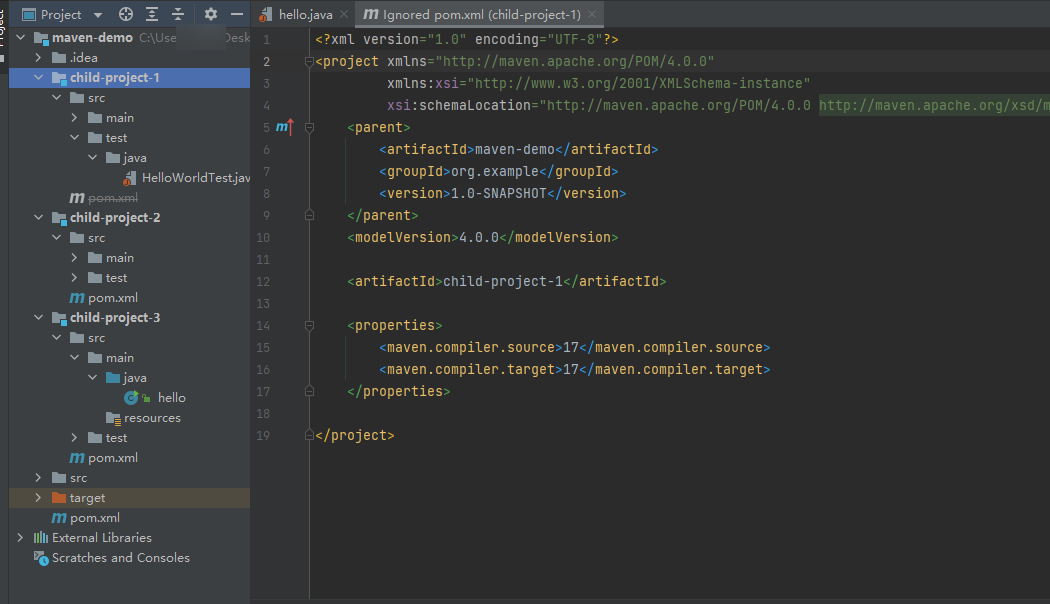Click the Java file icon on hello.java tab
Screen dimensions: 1050x604
[266, 14]
